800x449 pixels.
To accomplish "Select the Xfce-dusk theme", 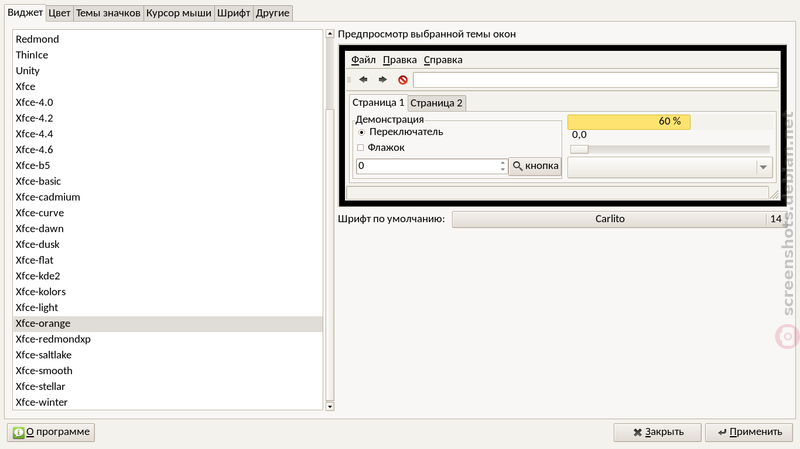I will (x=168, y=245).
